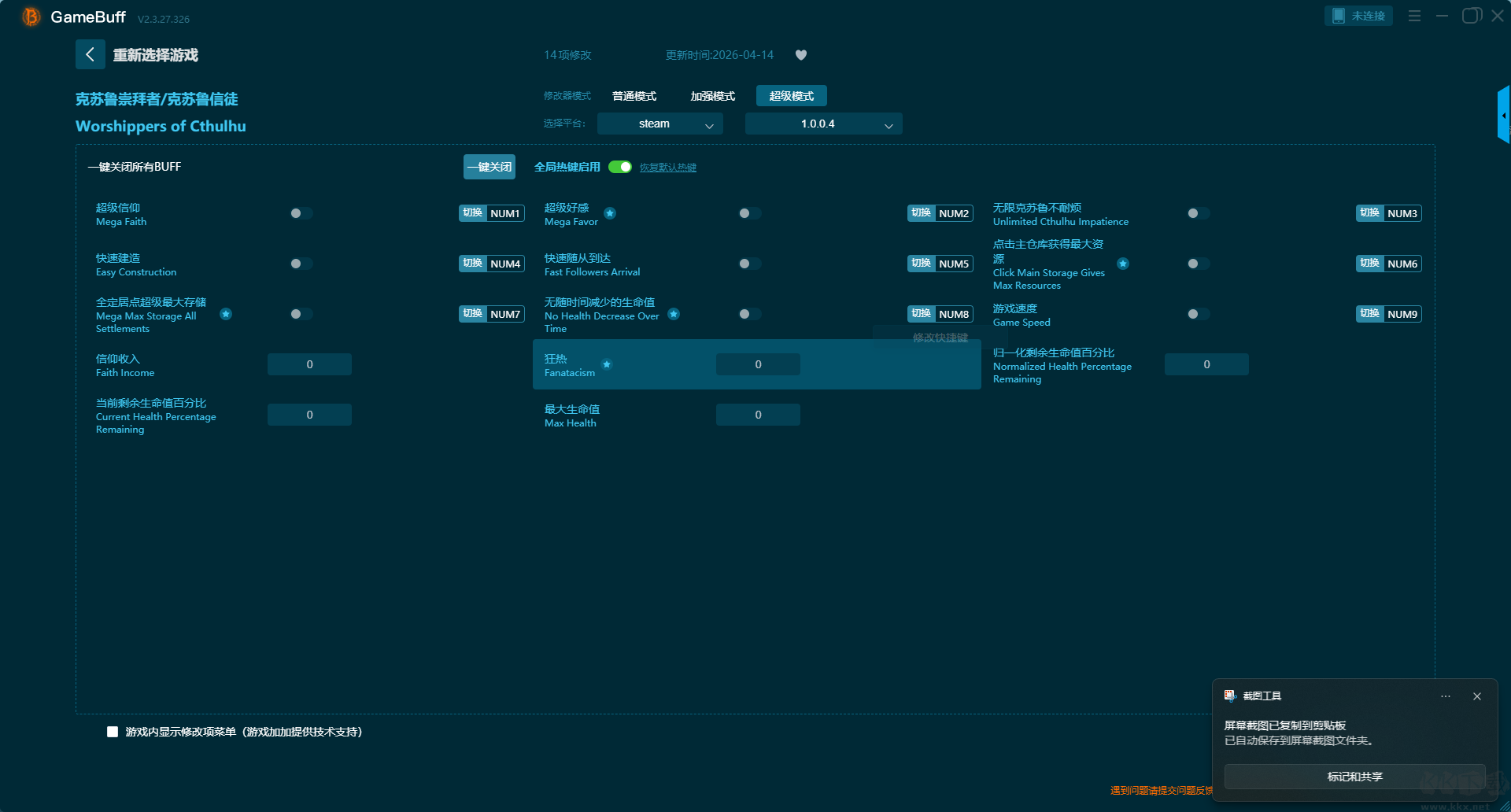Click the 一键关闭 button
Screen dimensions: 1511x812
pyautogui.click(x=490, y=167)
